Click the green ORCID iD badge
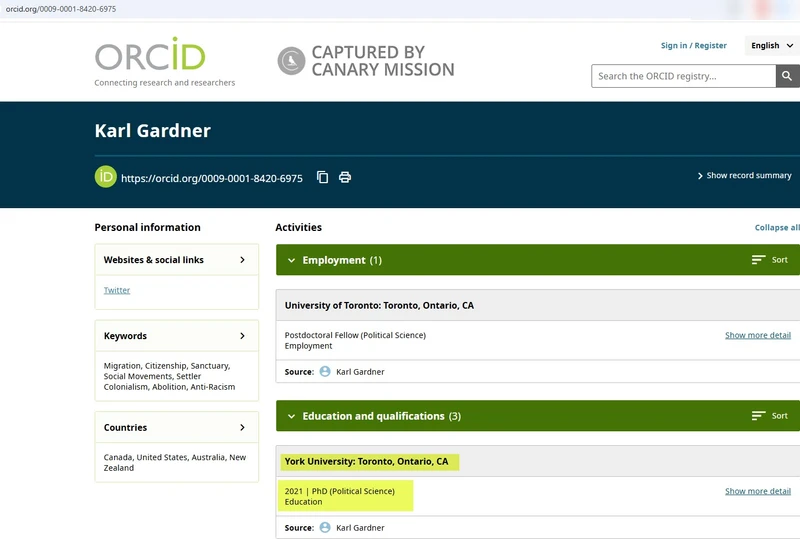Viewport: 800px width, 539px height. (105, 177)
